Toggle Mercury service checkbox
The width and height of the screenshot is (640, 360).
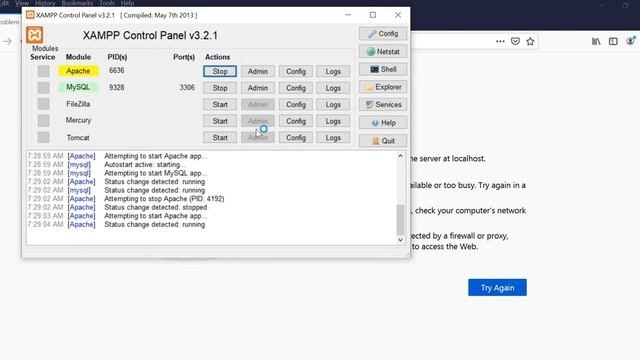[43, 120]
